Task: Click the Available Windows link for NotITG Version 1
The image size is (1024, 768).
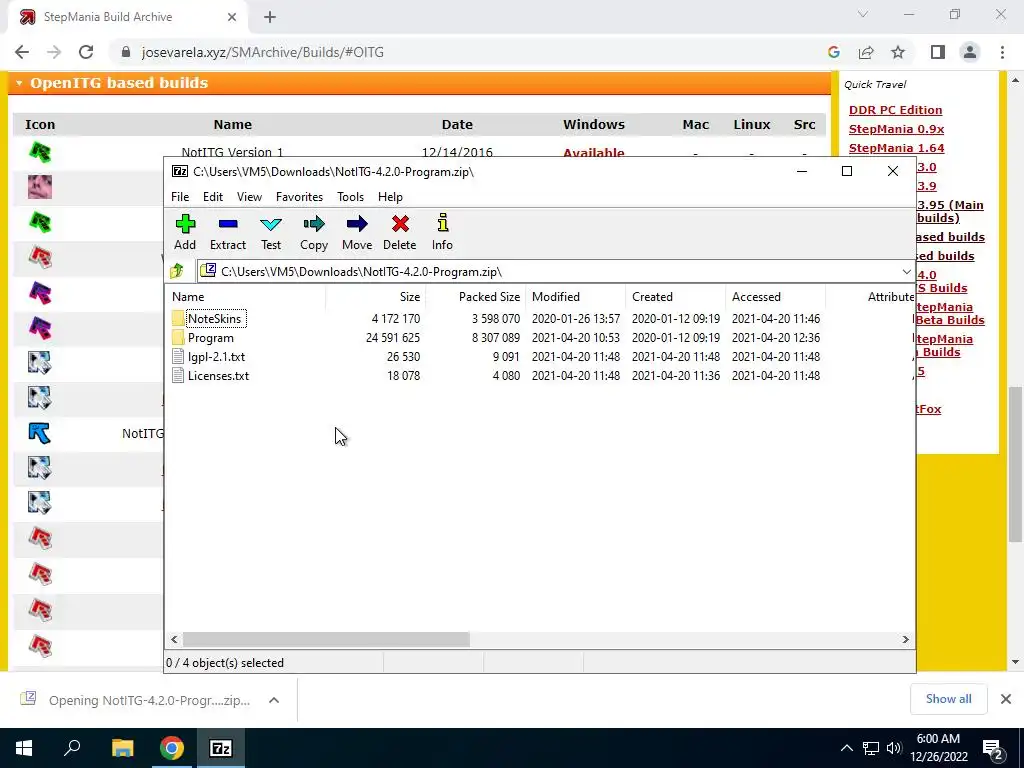Action: [x=594, y=153]
